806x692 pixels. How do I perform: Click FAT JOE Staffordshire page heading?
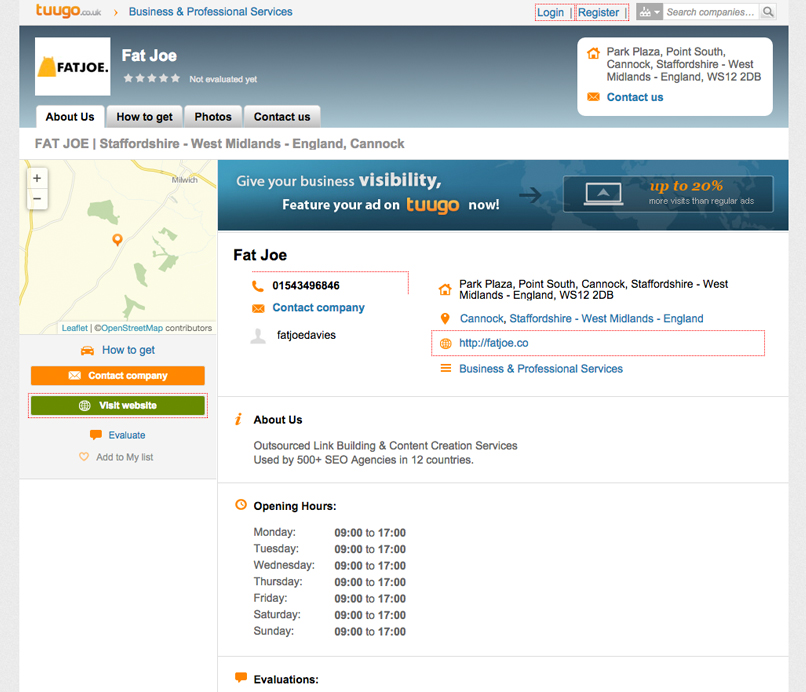[219, 143]
